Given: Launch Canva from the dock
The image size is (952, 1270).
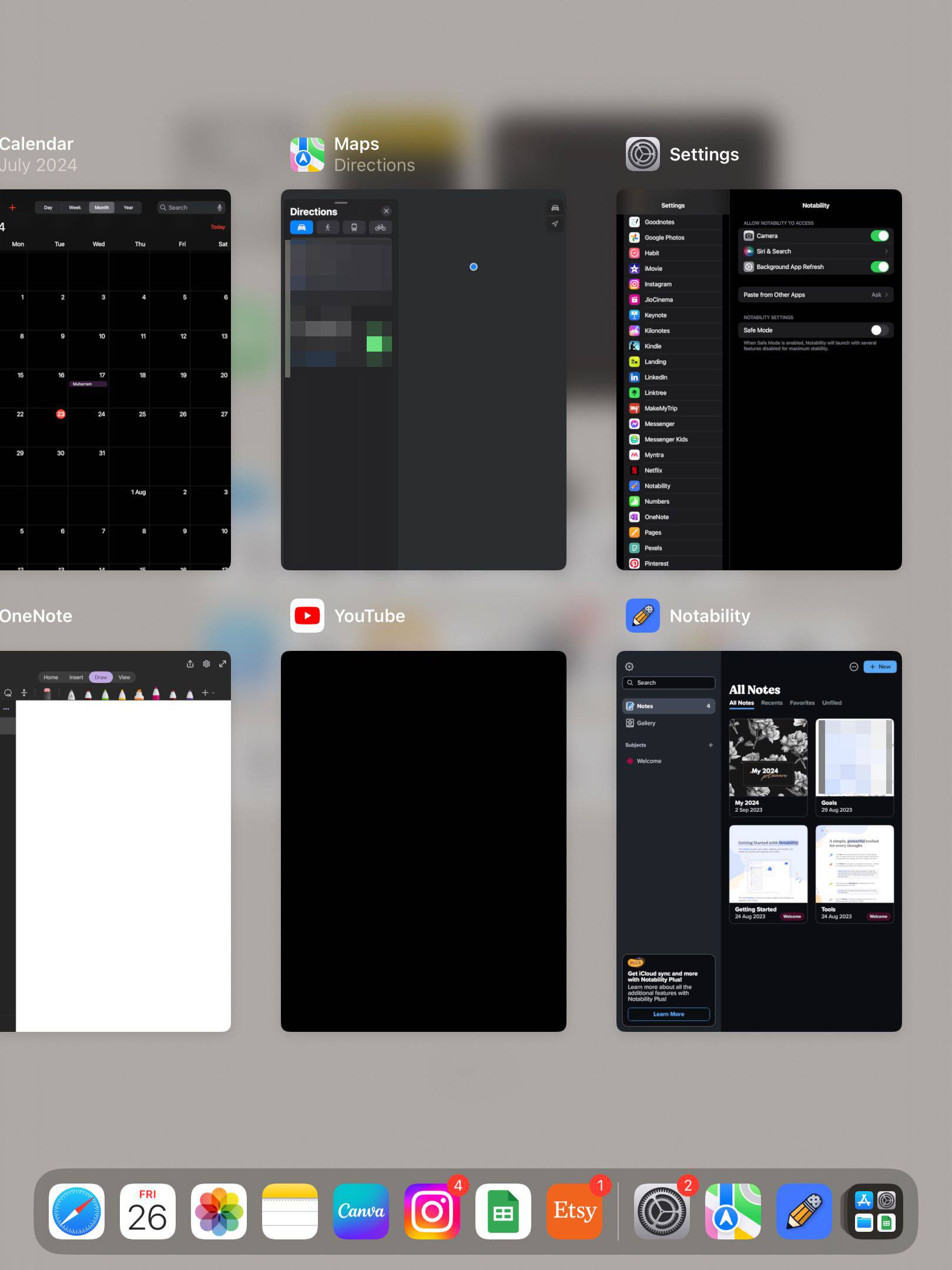Looking at the screenshot, I should [361, 1211].
